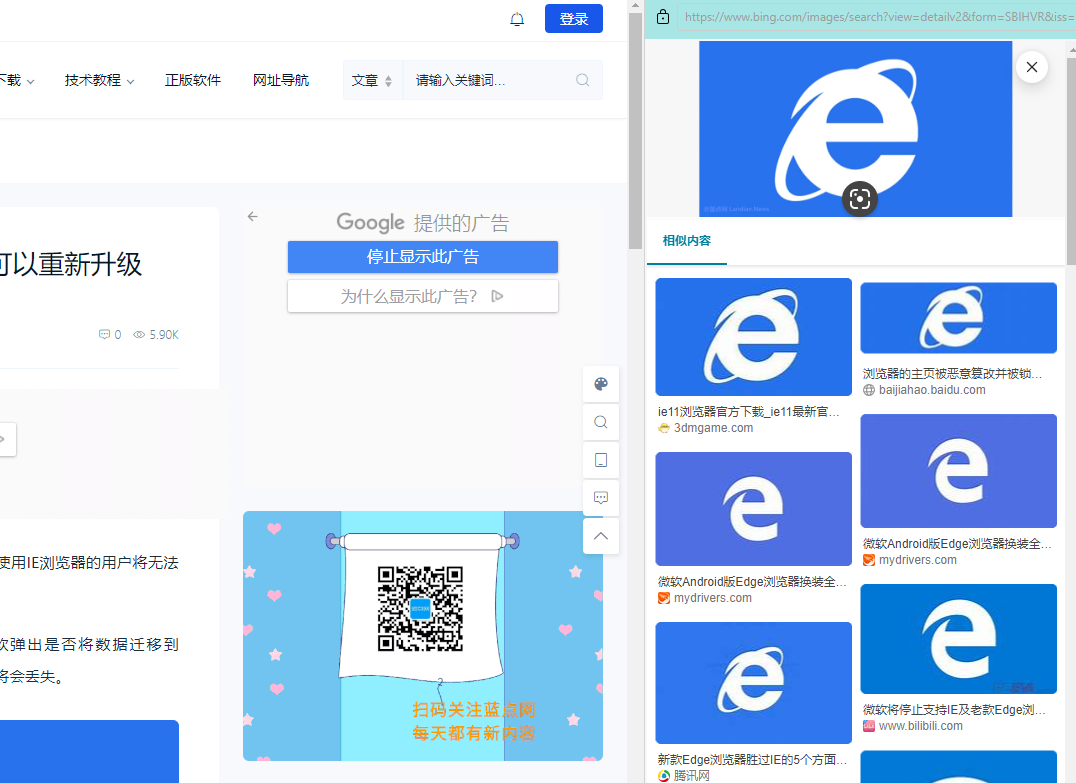Click the notification bell icon

[x=517, y=19]
